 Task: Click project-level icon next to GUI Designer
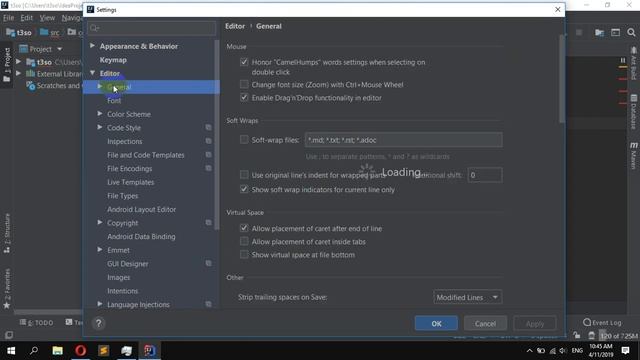click(x=208, y=264)
